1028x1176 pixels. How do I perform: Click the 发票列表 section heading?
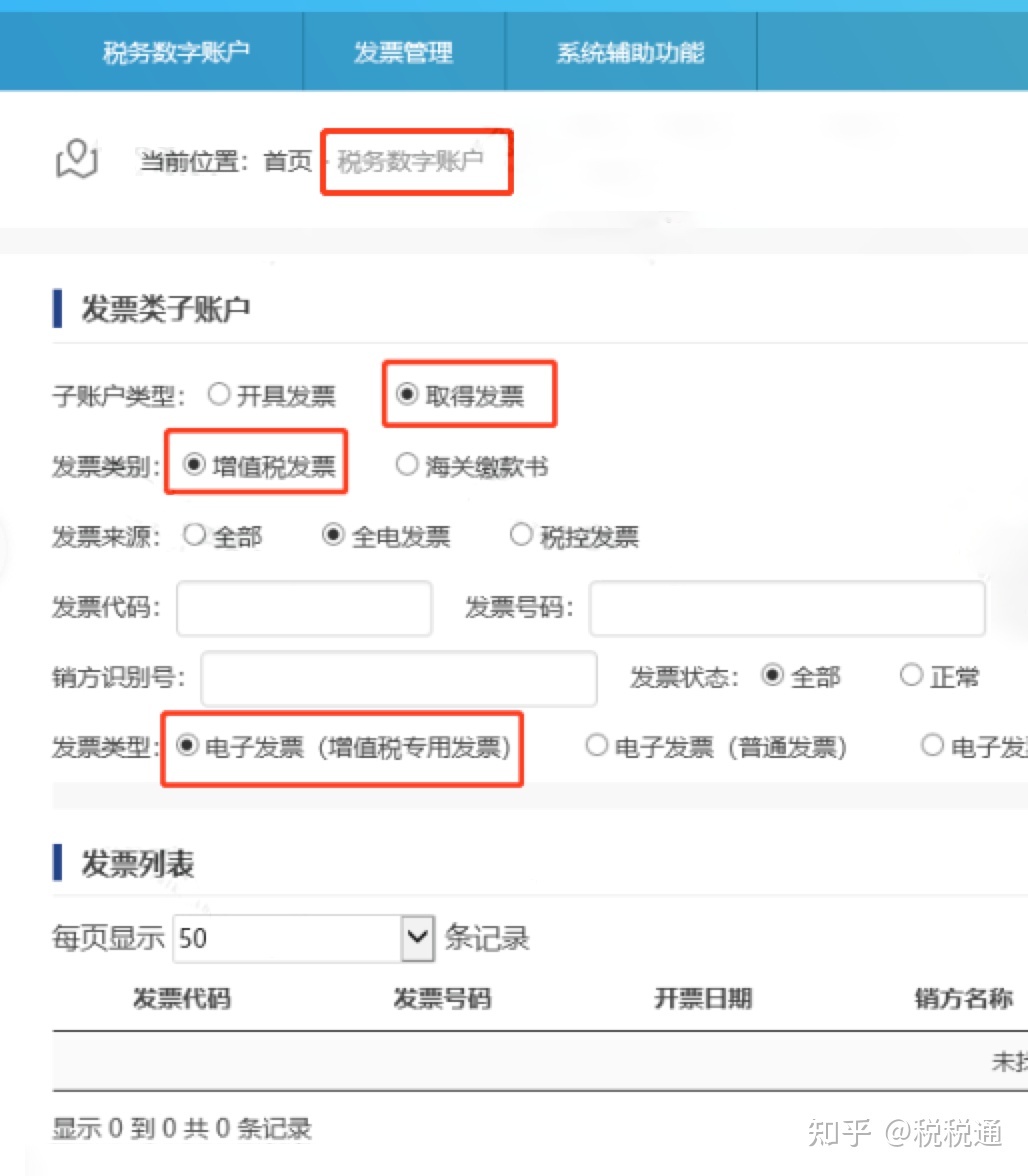pyautogui.click(x=138, y=864)
